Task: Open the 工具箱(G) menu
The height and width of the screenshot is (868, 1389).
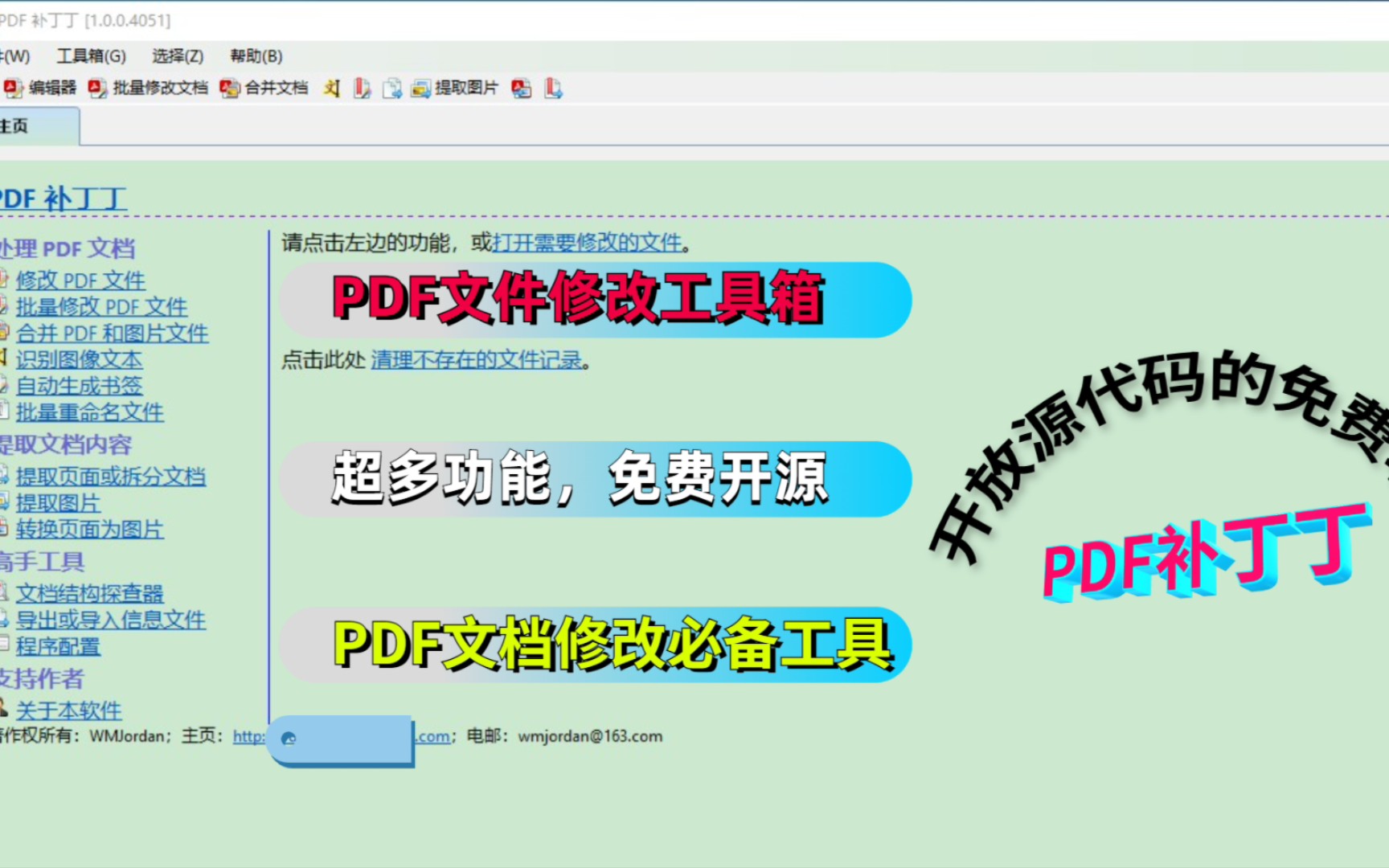Action: point(91,55)
